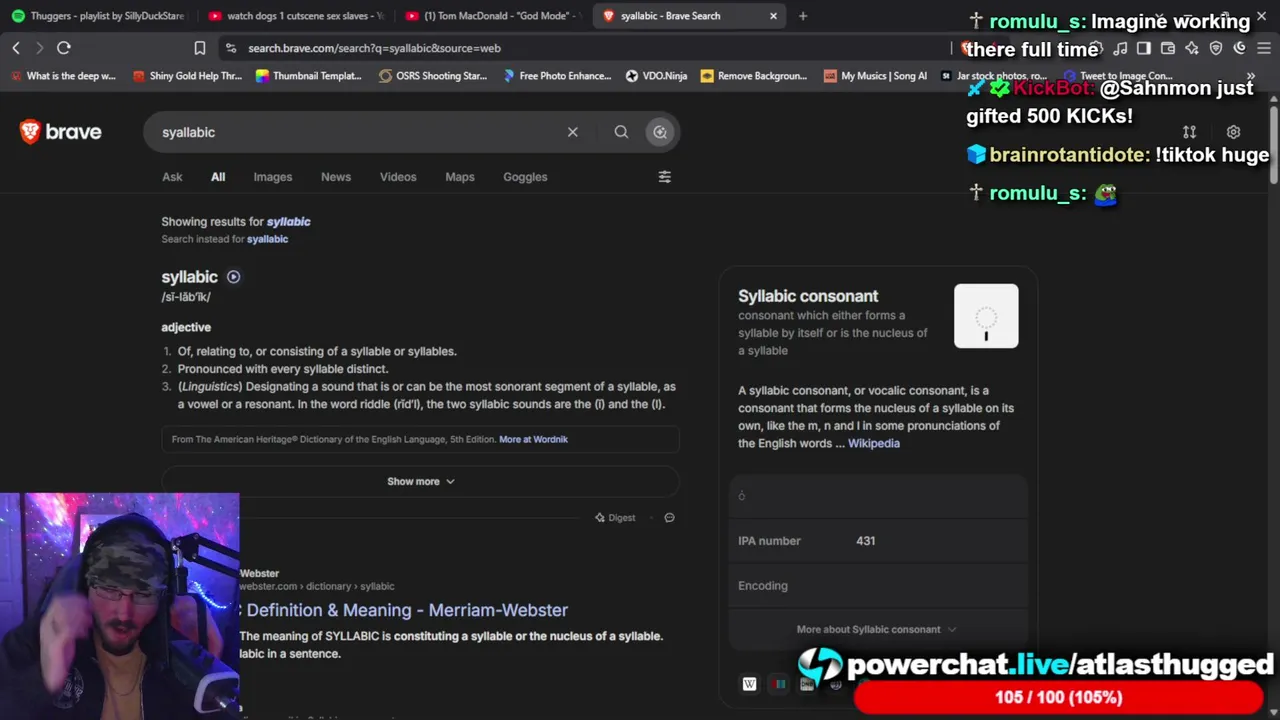Open the Wikipedia W source icon
This screenshot has width=1280, height=720.
(x=749, y=684)
